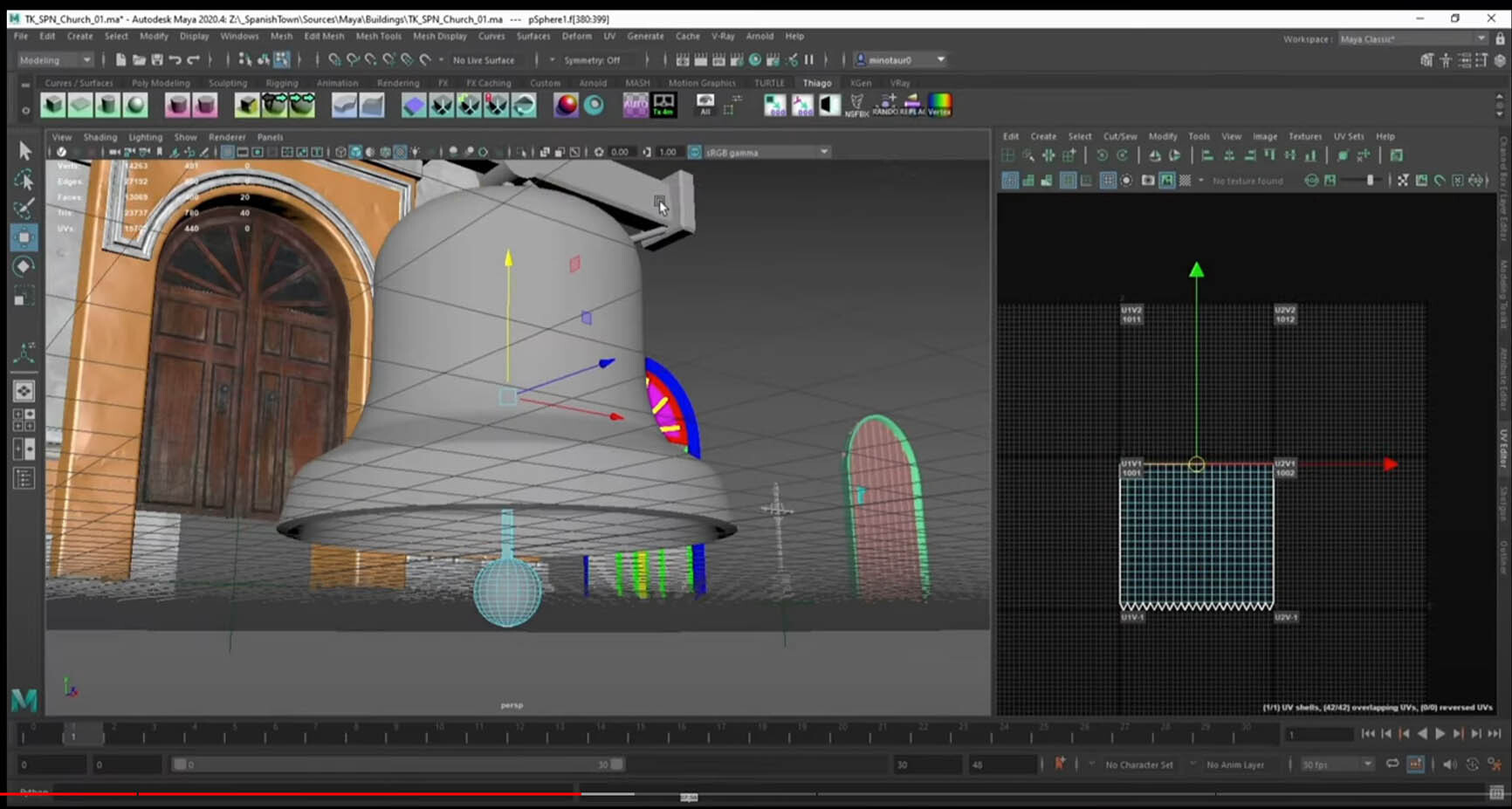
Task: Open the Cut/Sew menu in UV editor
Action: 1120,137
